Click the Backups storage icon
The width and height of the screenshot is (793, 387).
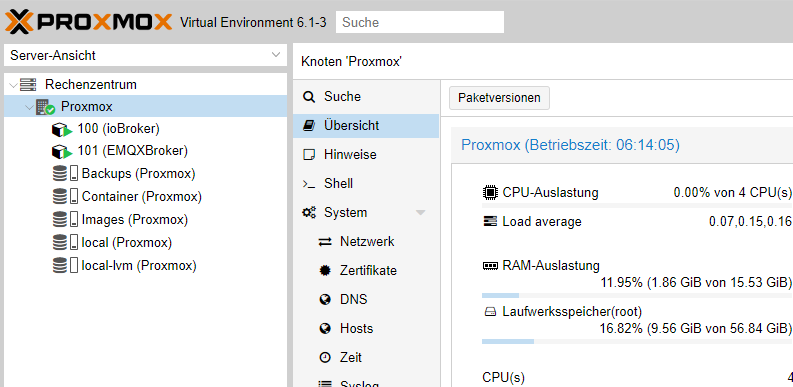coord(65,174)
